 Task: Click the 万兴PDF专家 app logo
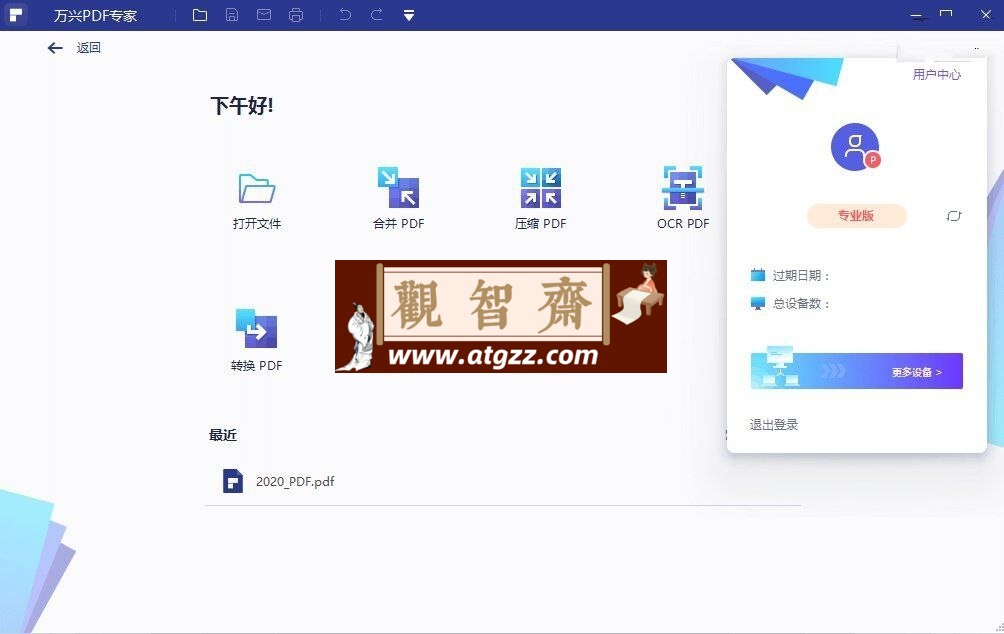pos(15,14)
